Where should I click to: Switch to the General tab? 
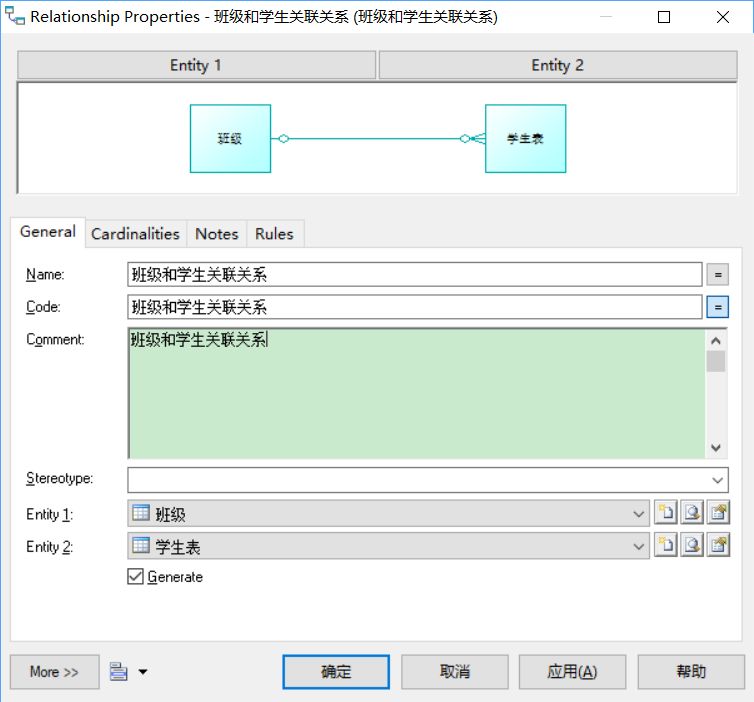[48, 232]
